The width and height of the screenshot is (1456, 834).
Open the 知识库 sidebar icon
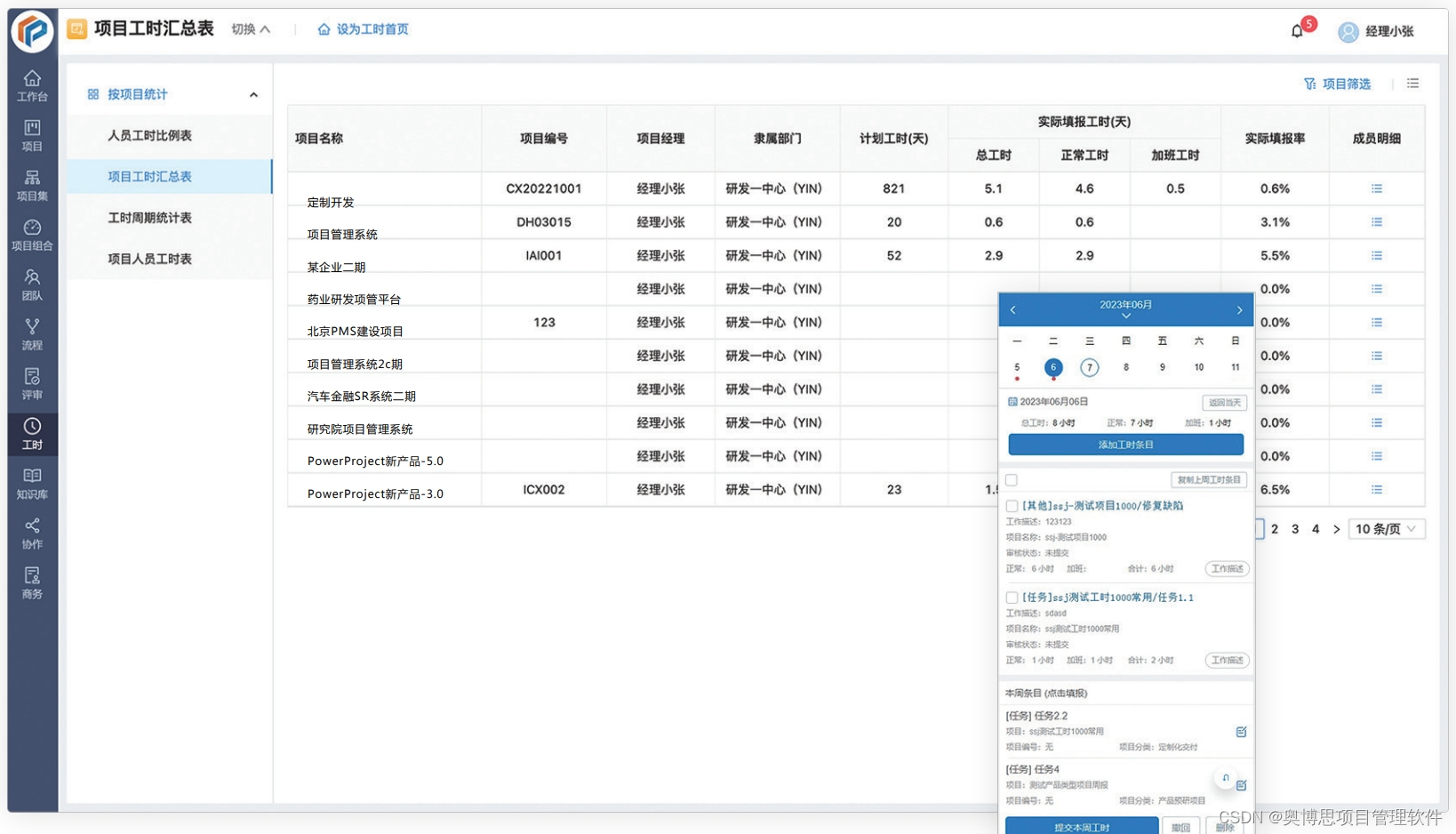(x=32, y=484)
